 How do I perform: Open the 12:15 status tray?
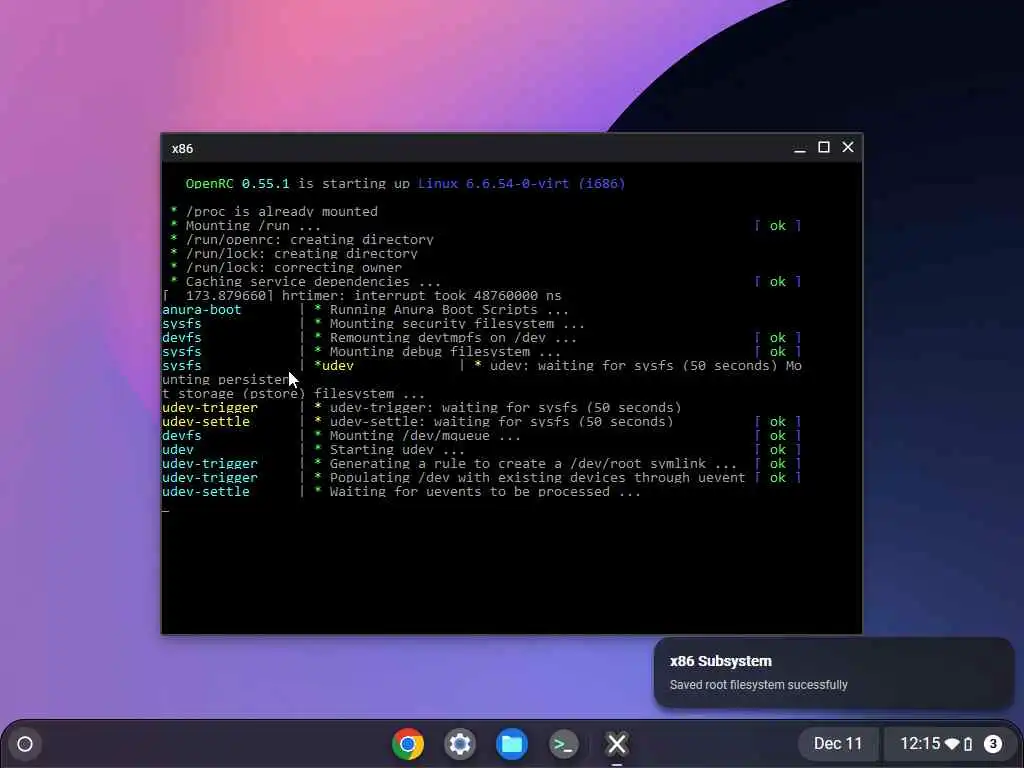click(949, 744)
